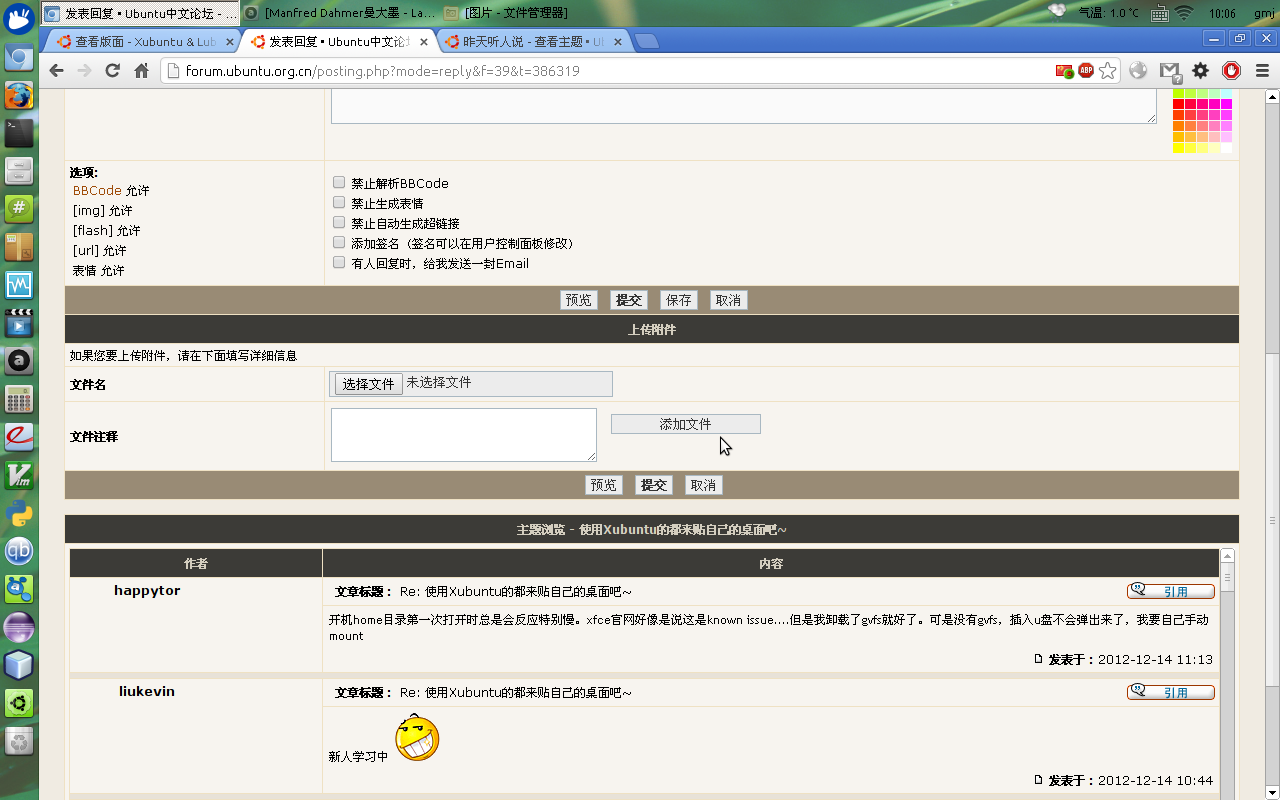This screenshot has width=1280, height=800.
Task: Open the blue cube VirtualBox dock icon
Action: pos(19,665)
